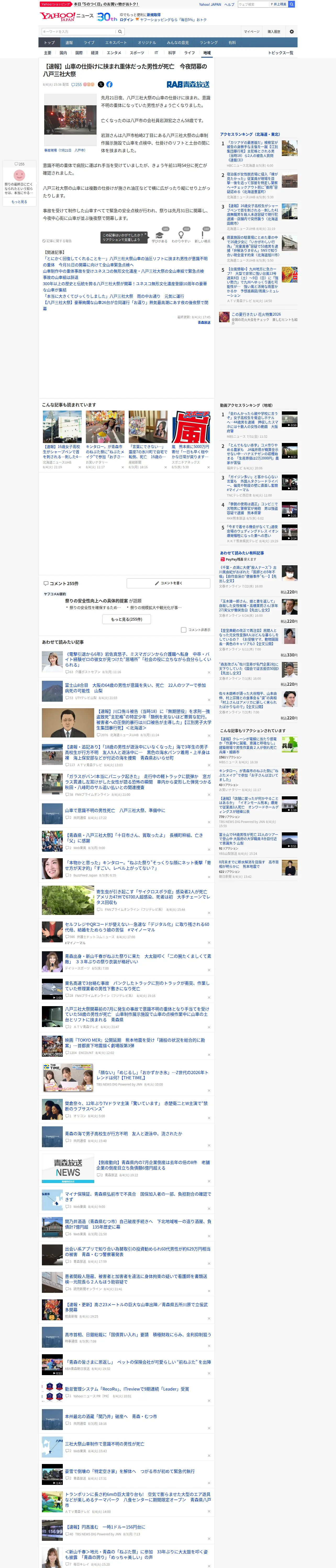
Task: Go to マイページ
Action: click(251, 32)
